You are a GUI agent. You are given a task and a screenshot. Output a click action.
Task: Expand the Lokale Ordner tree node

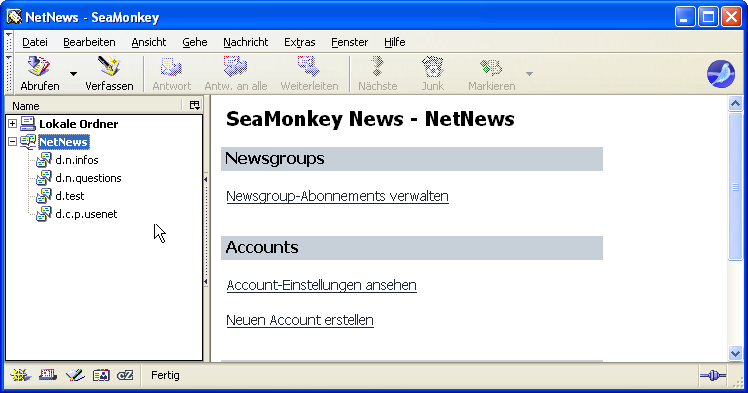12,124
